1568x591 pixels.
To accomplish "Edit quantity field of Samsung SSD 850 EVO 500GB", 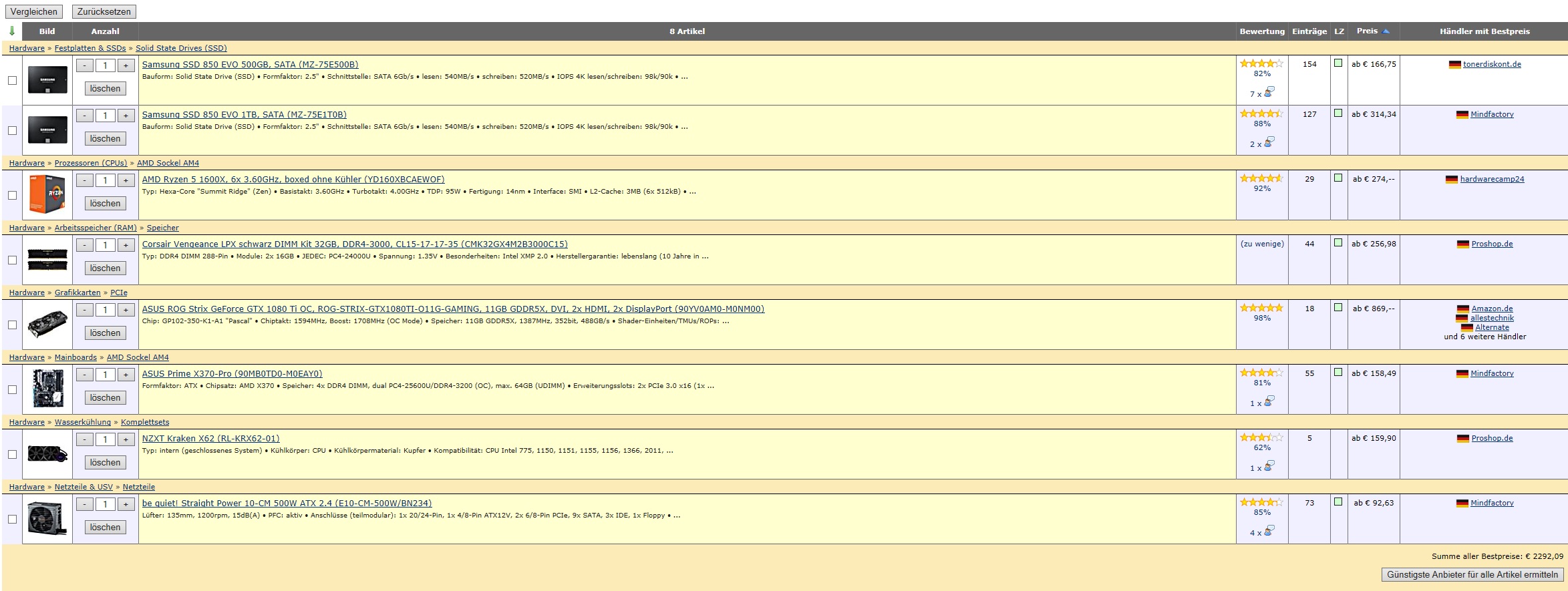I will (106, 65).
